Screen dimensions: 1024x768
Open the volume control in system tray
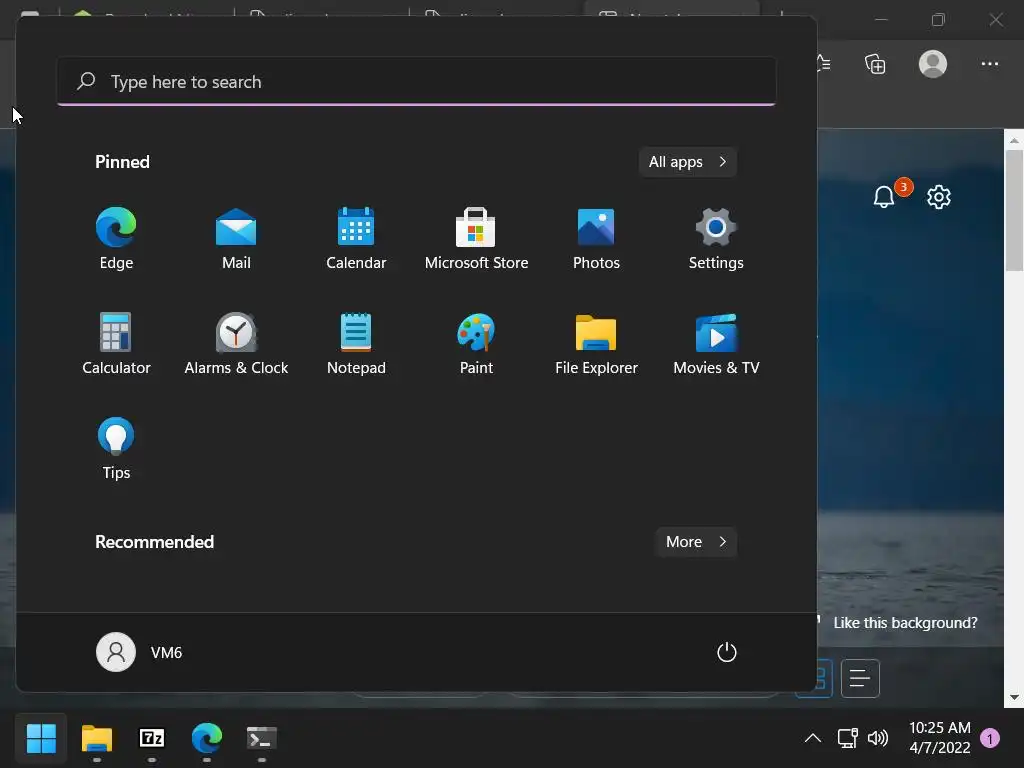(x=878, y=739)
